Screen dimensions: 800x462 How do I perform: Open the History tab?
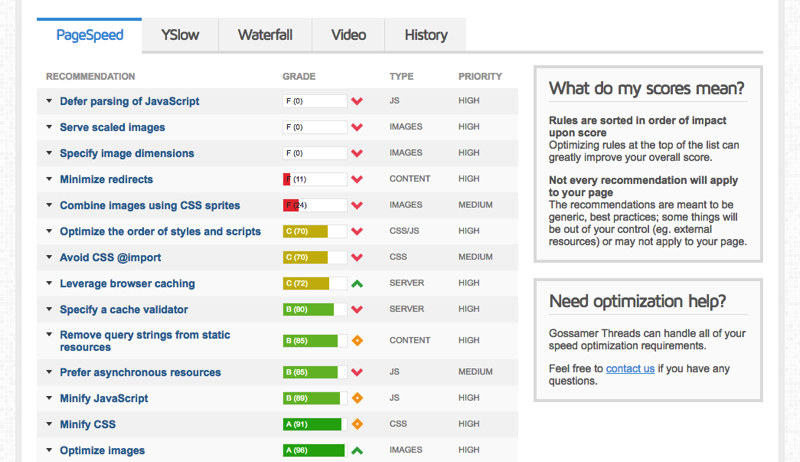pyautogui.click(x=426, y=35)
